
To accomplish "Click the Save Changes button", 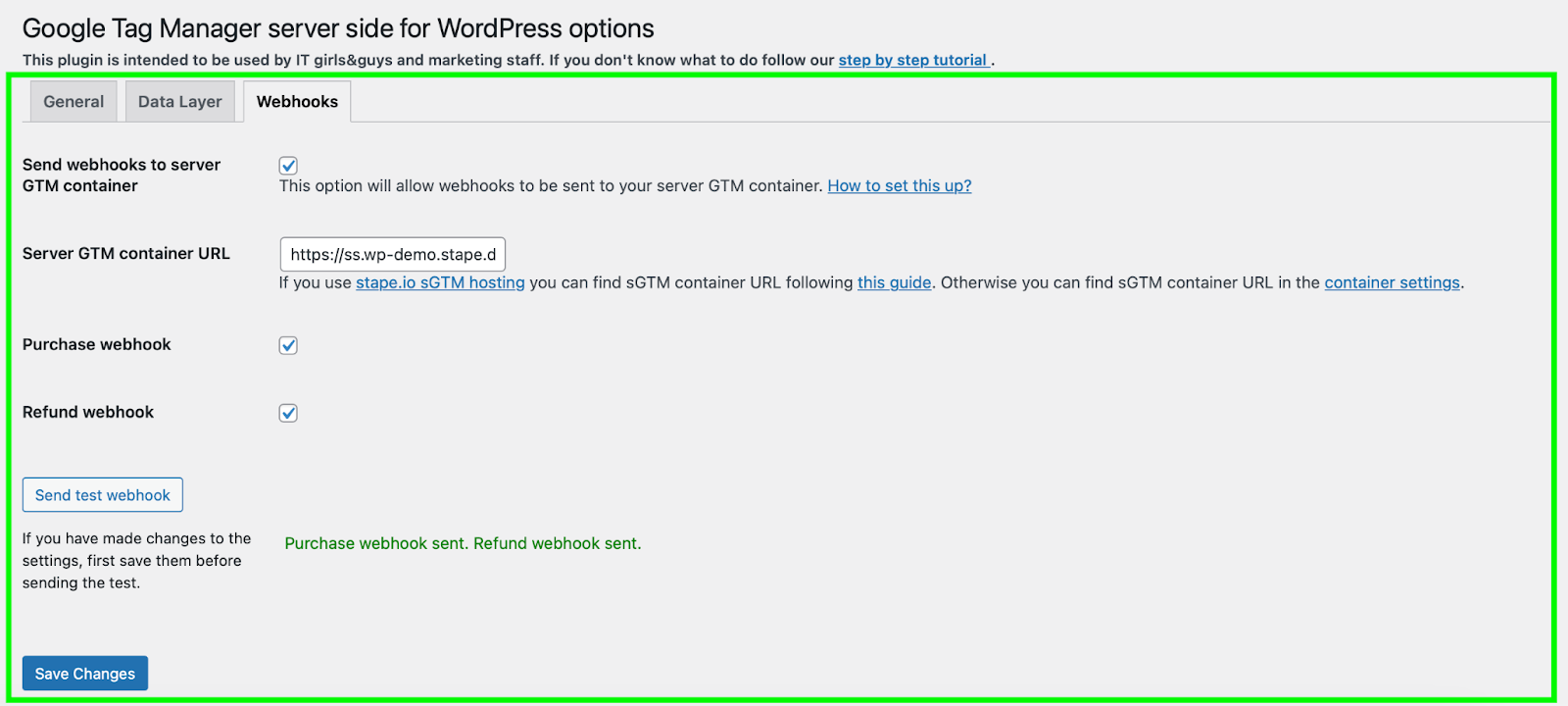I will tap(85, 674).
